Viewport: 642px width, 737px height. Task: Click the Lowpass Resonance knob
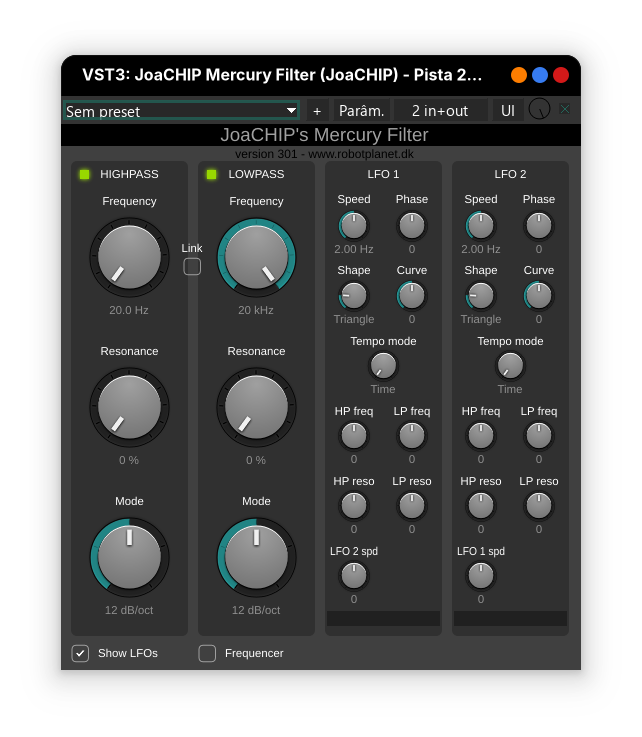(256, 407)
